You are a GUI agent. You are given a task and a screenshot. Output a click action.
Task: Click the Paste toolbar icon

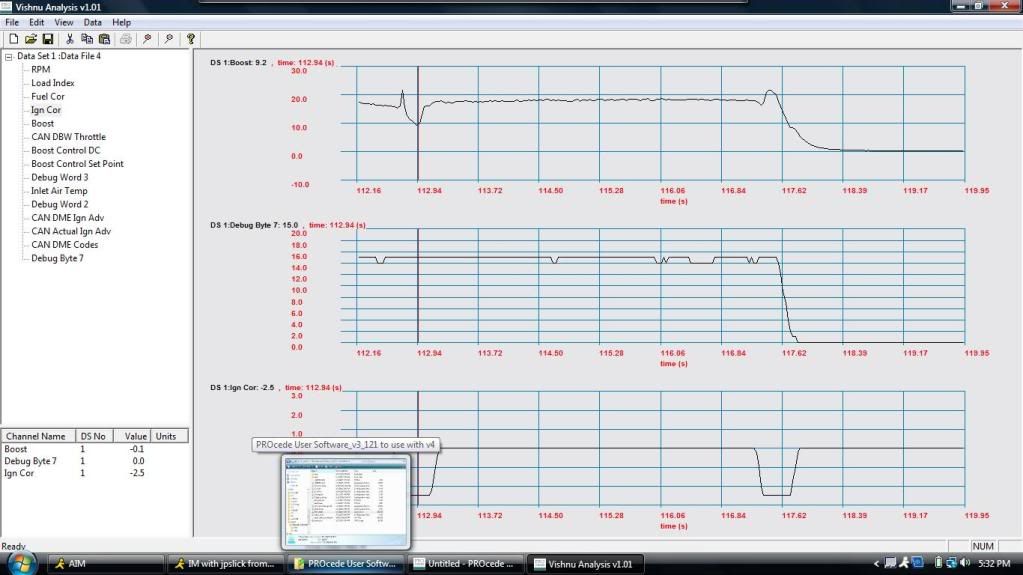pos(104,39)
